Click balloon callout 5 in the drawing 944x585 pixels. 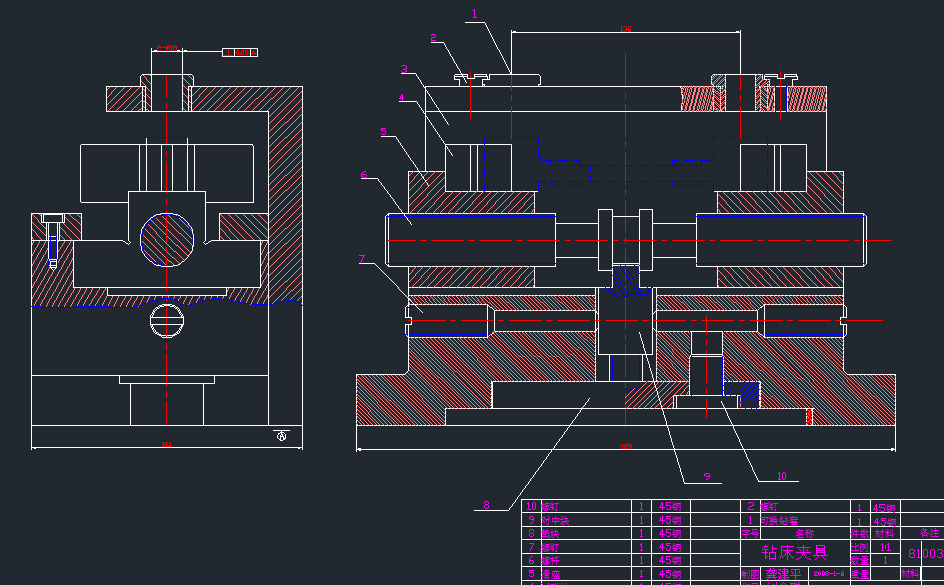click(x=384, y=131)
